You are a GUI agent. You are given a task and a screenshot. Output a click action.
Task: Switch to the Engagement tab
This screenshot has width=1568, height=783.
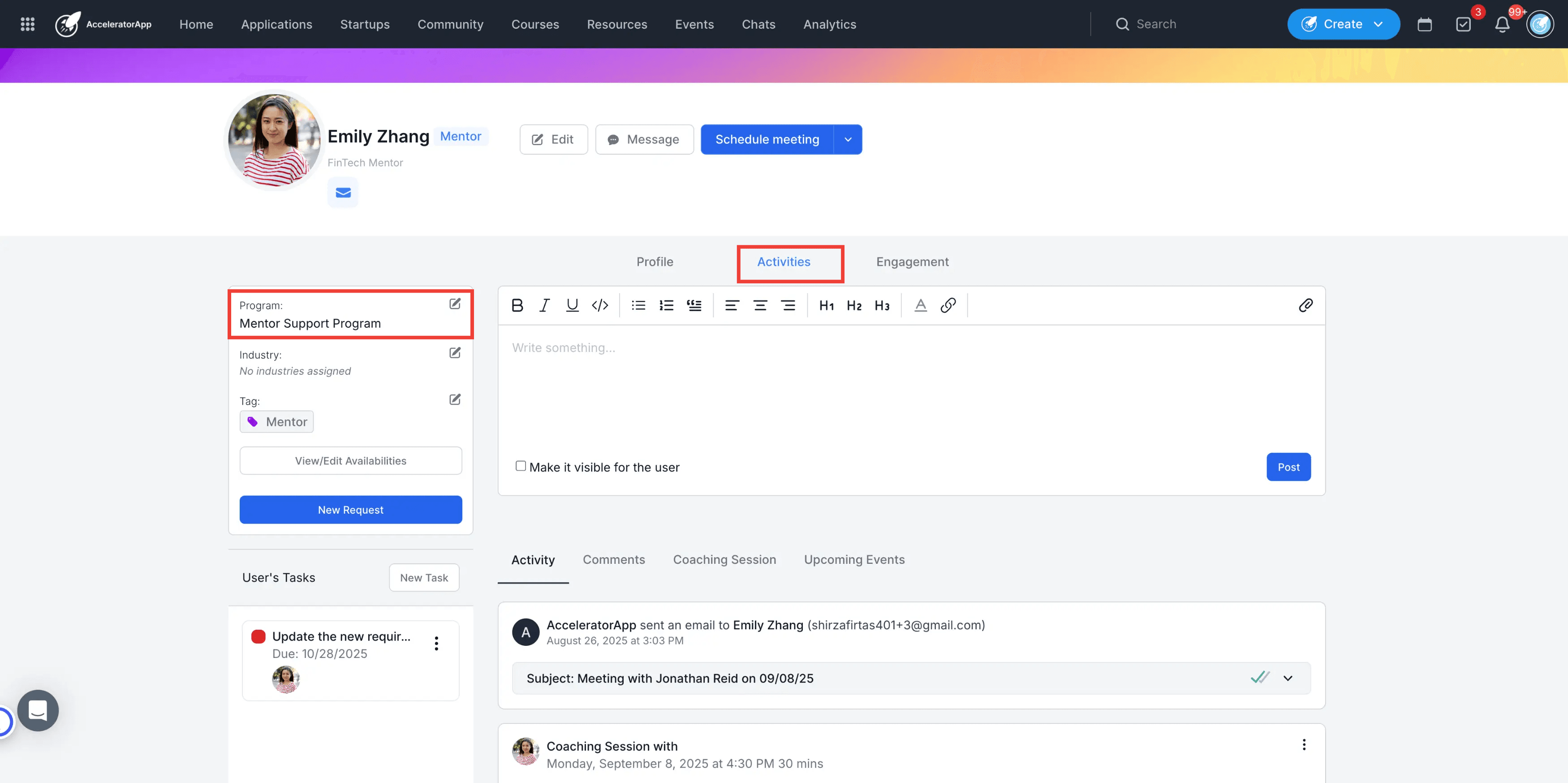click(x=912, y=262)
